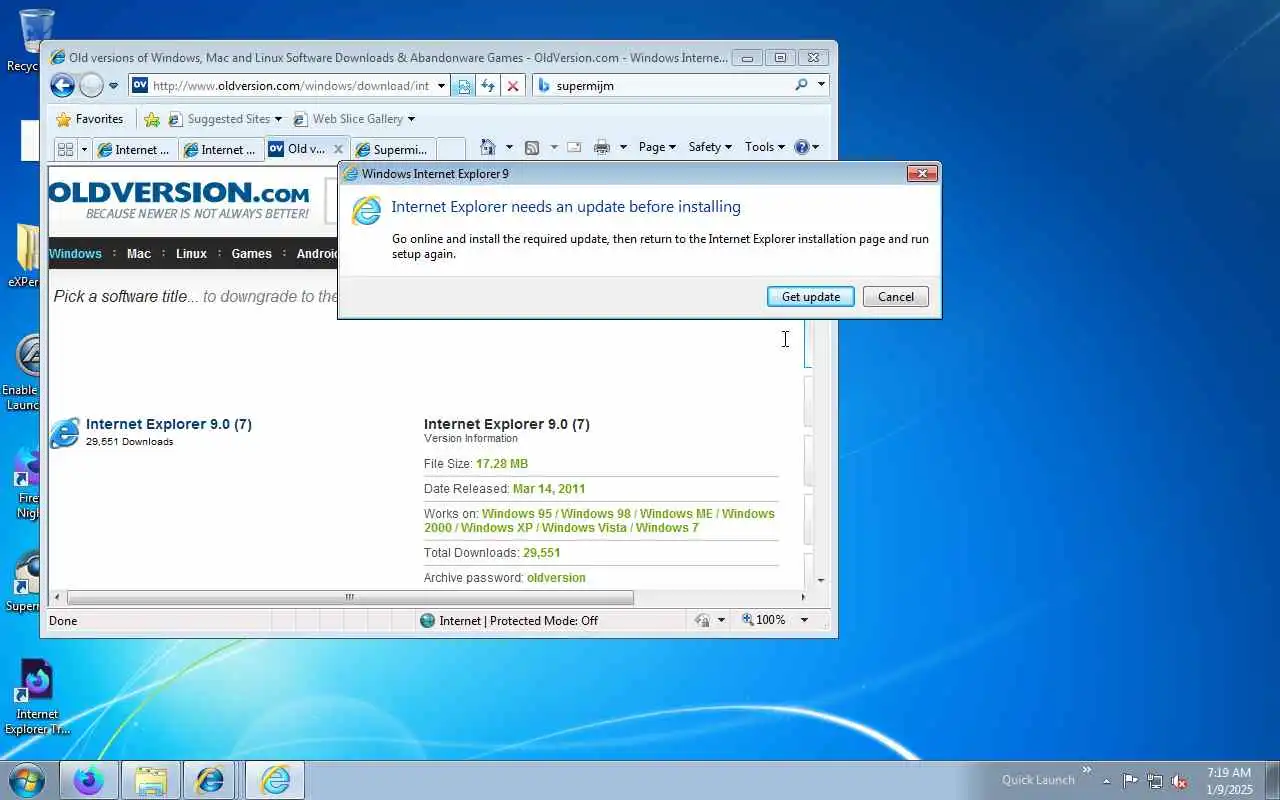Click the network tray icon
1280x800 pixels.
click(1155, 781)
